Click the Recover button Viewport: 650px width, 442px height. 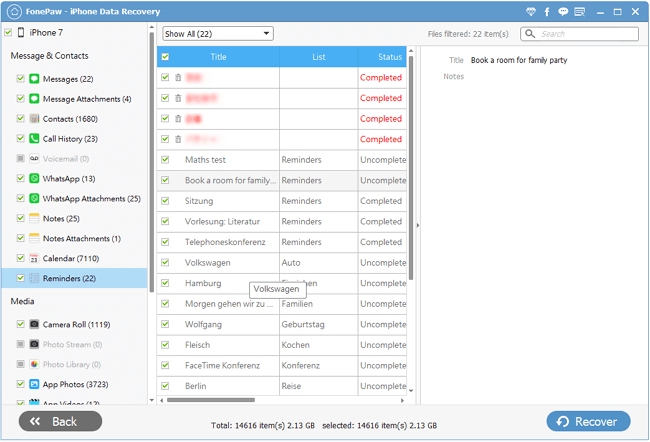click(589, 421)
